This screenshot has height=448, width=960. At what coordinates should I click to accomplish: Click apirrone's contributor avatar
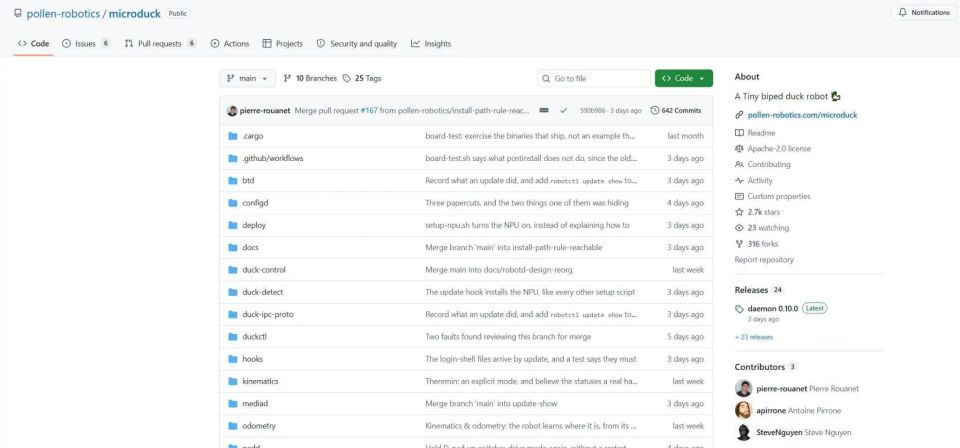point(743,410)
